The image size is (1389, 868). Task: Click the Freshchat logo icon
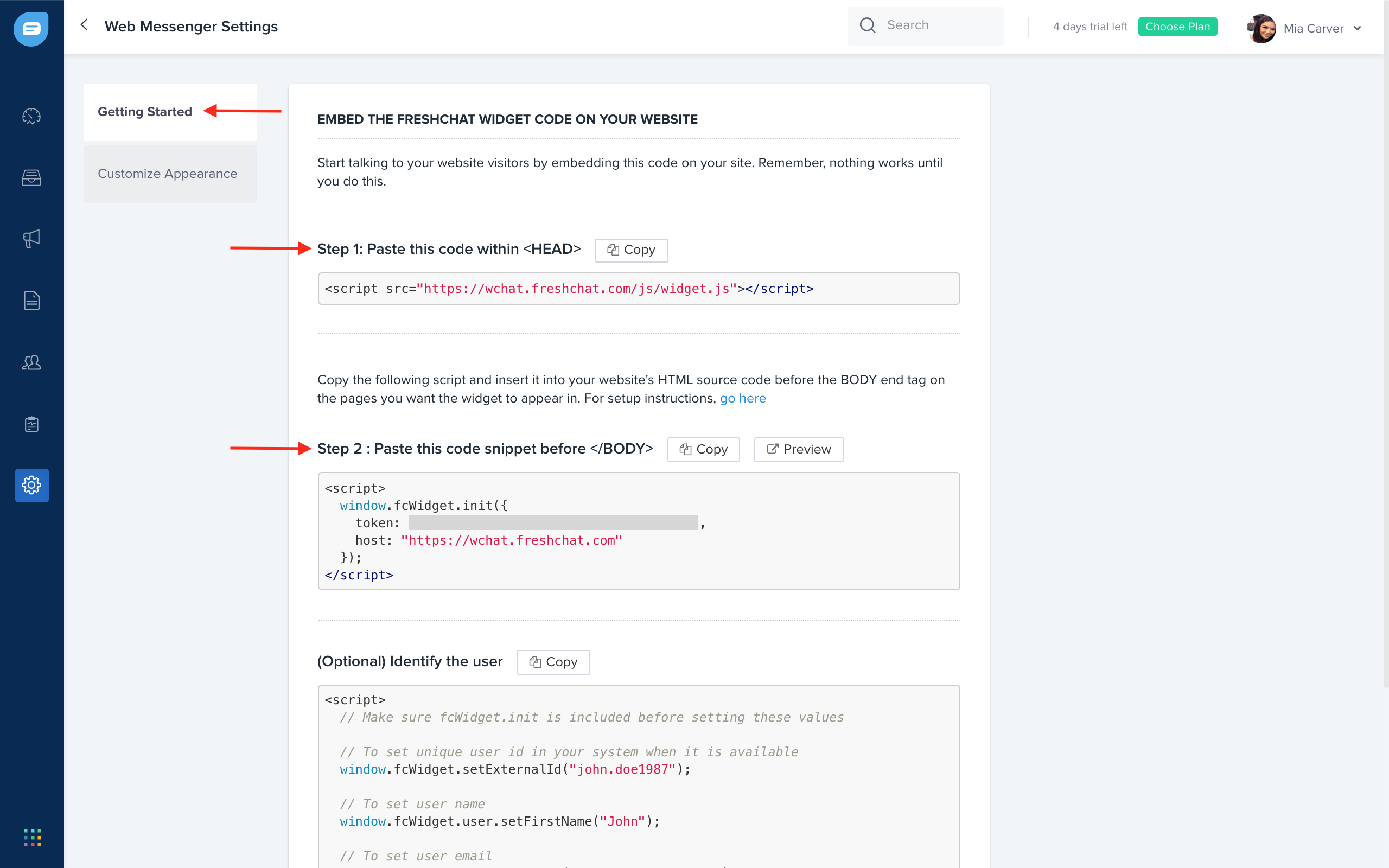pyautogui.click(x=31, y=28)
